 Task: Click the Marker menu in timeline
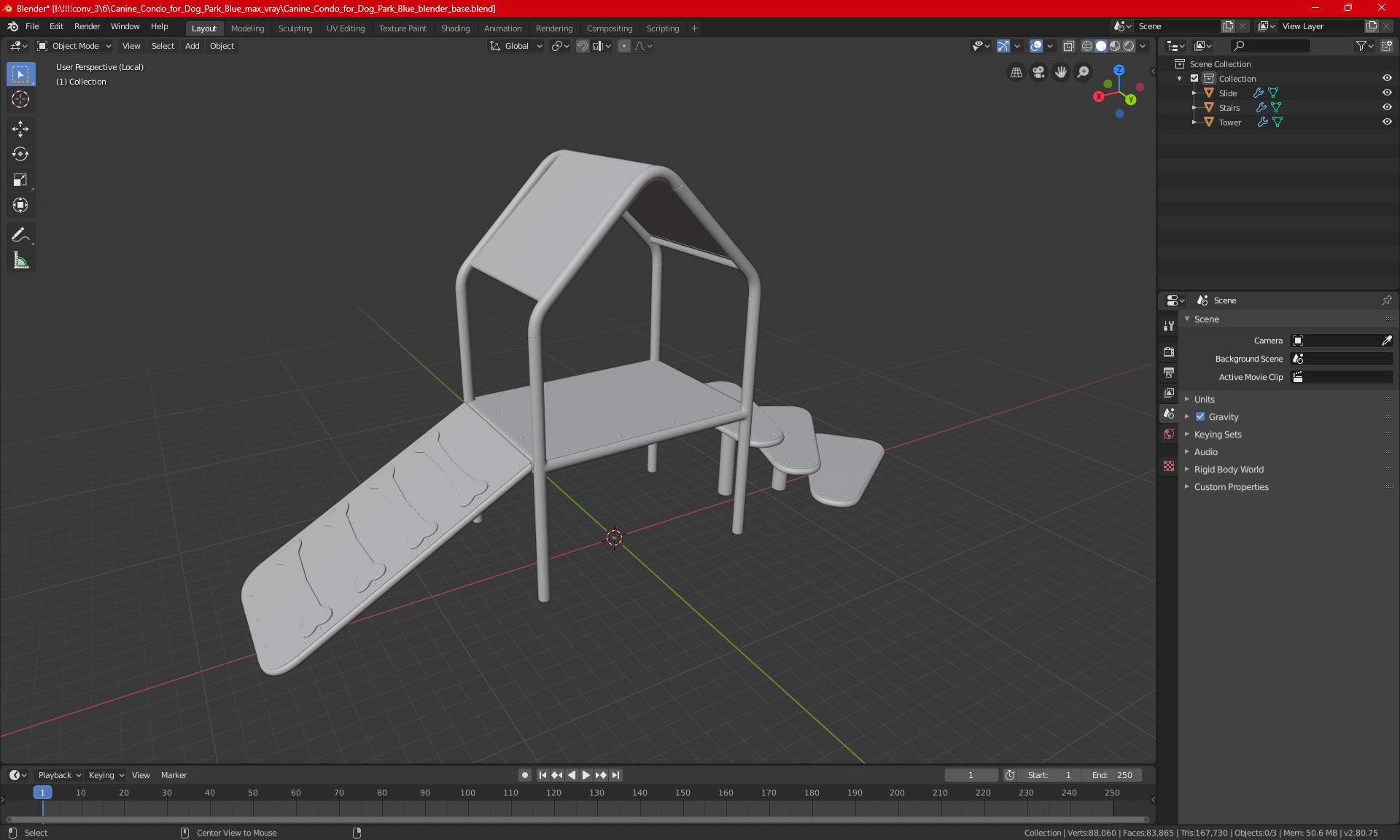tap(174, 775)
